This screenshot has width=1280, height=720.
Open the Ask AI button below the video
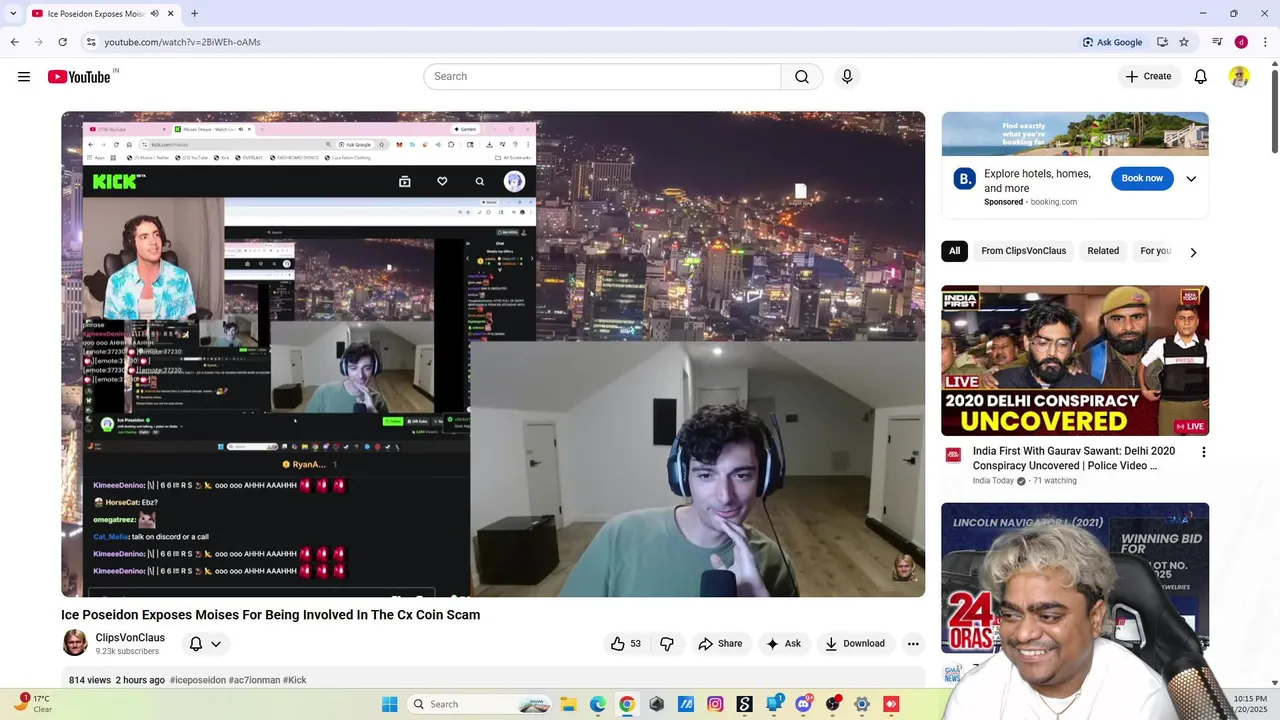point(783,644)
